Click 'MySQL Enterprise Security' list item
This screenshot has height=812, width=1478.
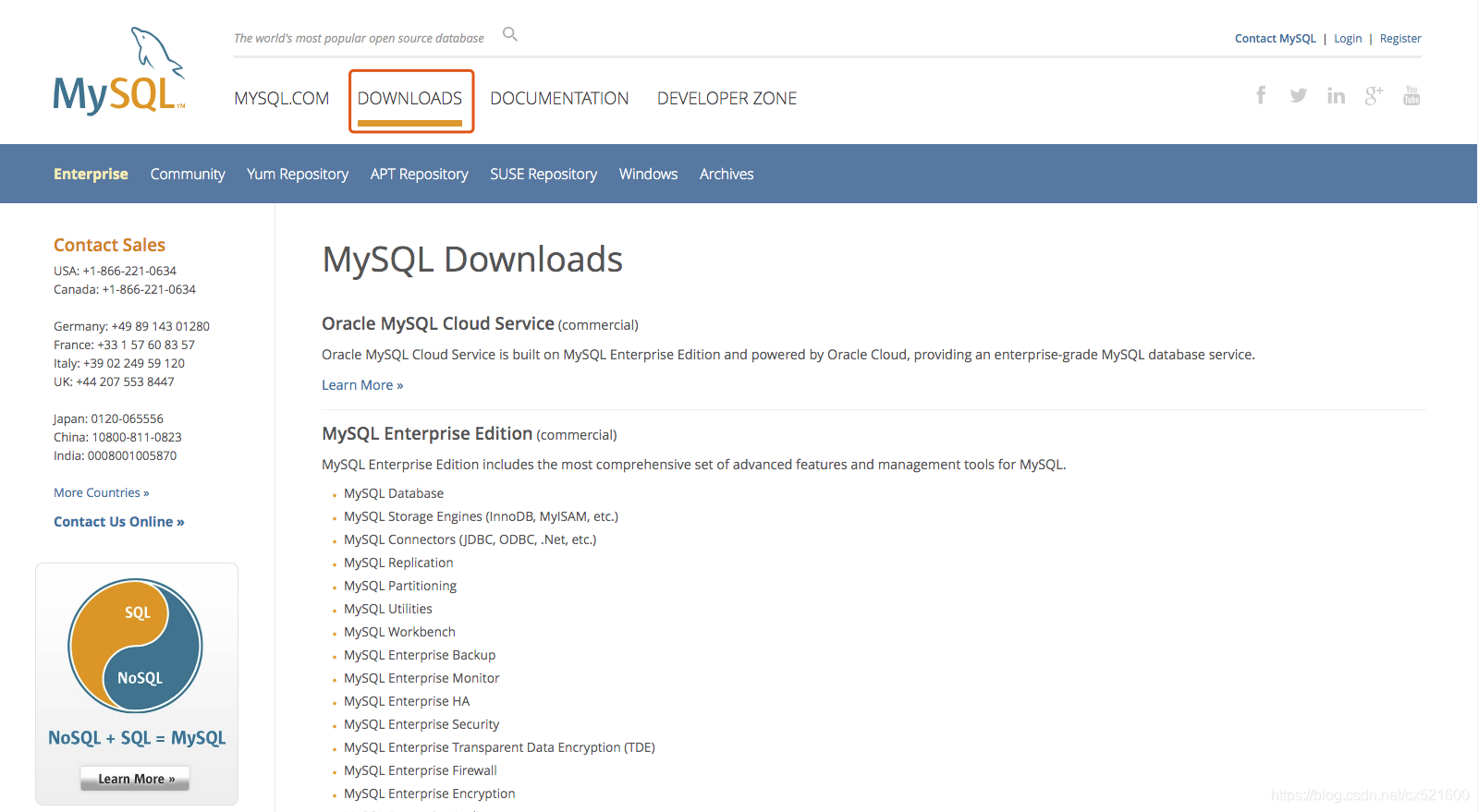click(421, 724)
